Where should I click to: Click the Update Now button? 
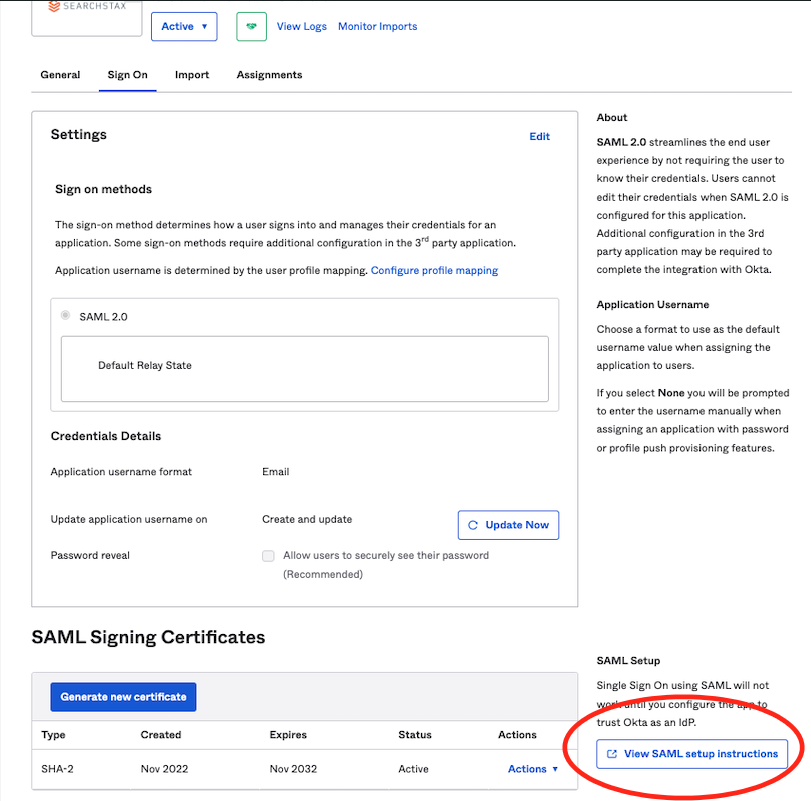(508, 525)
